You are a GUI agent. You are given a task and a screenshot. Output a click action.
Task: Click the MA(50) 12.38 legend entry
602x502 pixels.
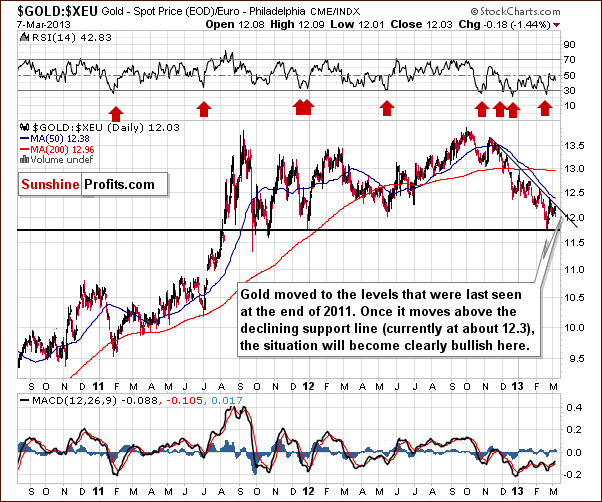click(60, 139)
